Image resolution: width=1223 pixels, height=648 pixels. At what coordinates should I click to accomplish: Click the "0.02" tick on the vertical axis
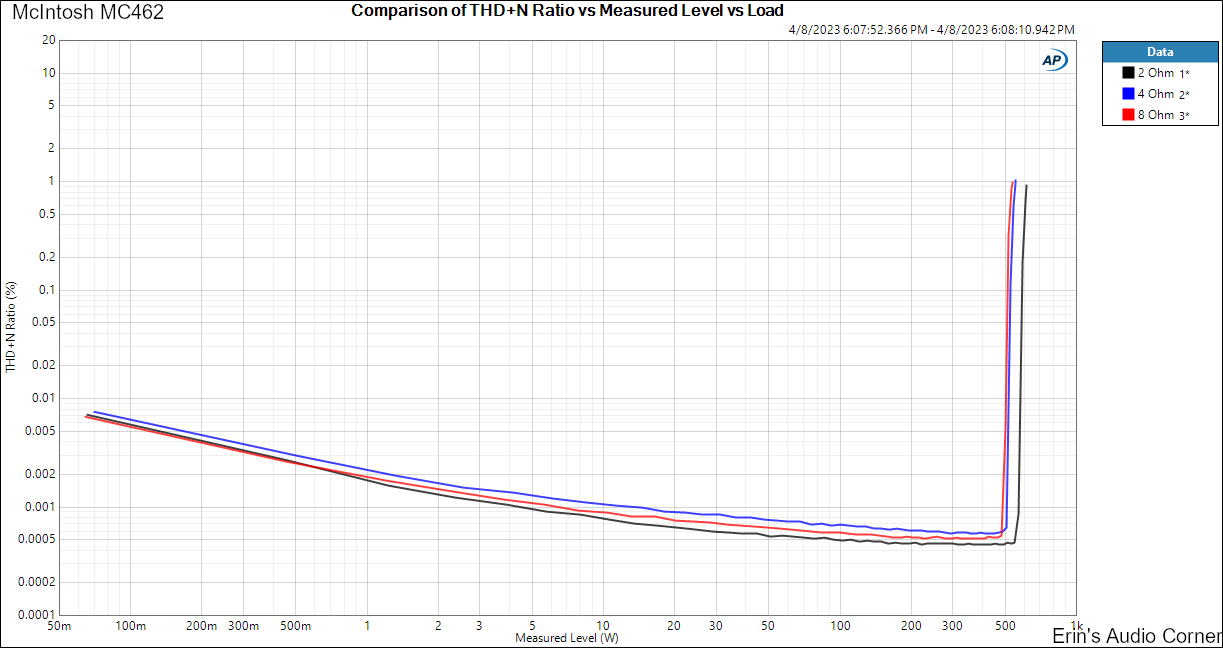click(44, 365)
